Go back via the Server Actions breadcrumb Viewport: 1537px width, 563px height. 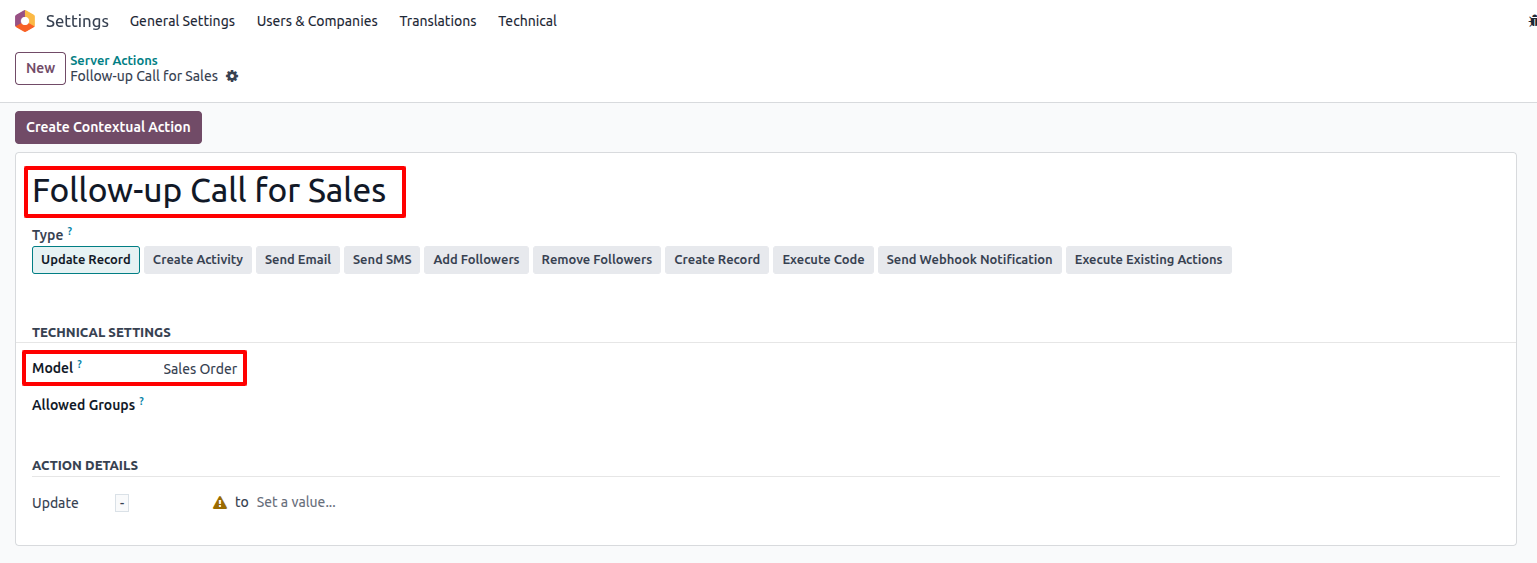click(x=114, y=60)
